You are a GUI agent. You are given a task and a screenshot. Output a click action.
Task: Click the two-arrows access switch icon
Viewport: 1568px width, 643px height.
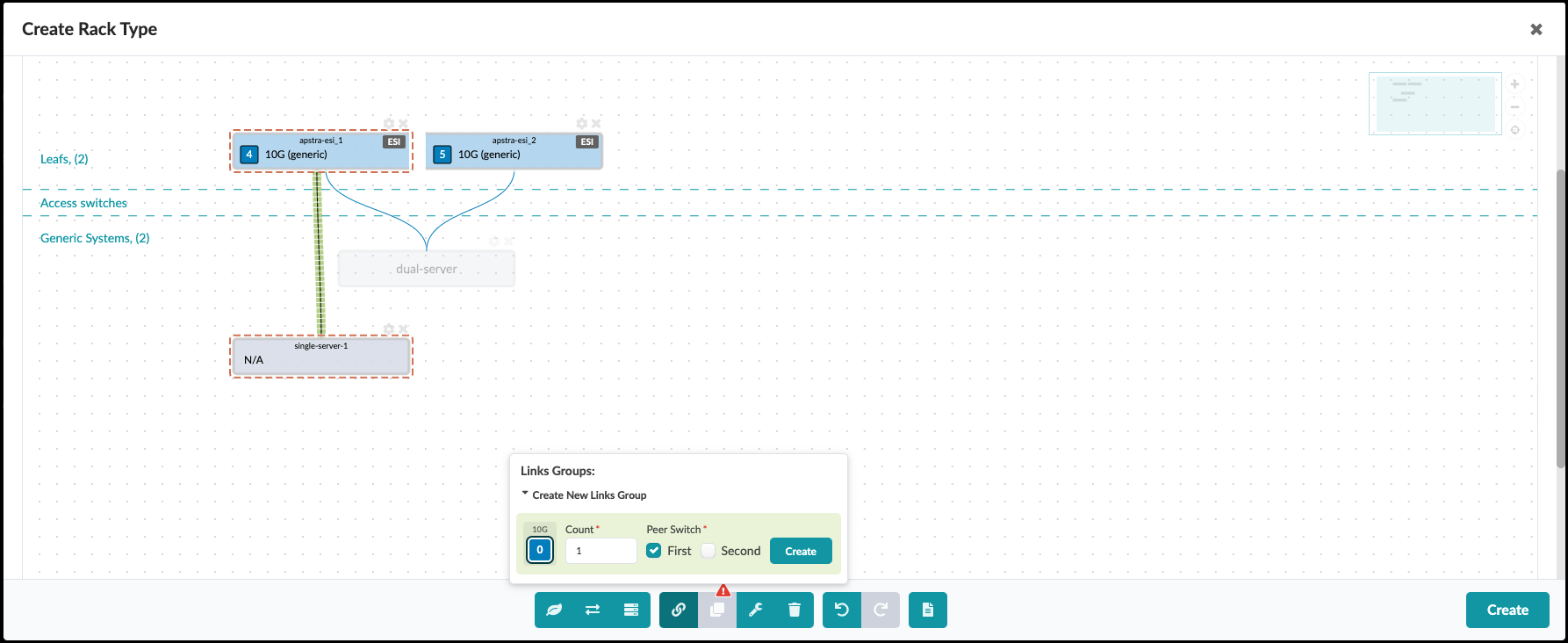[593, 610]
